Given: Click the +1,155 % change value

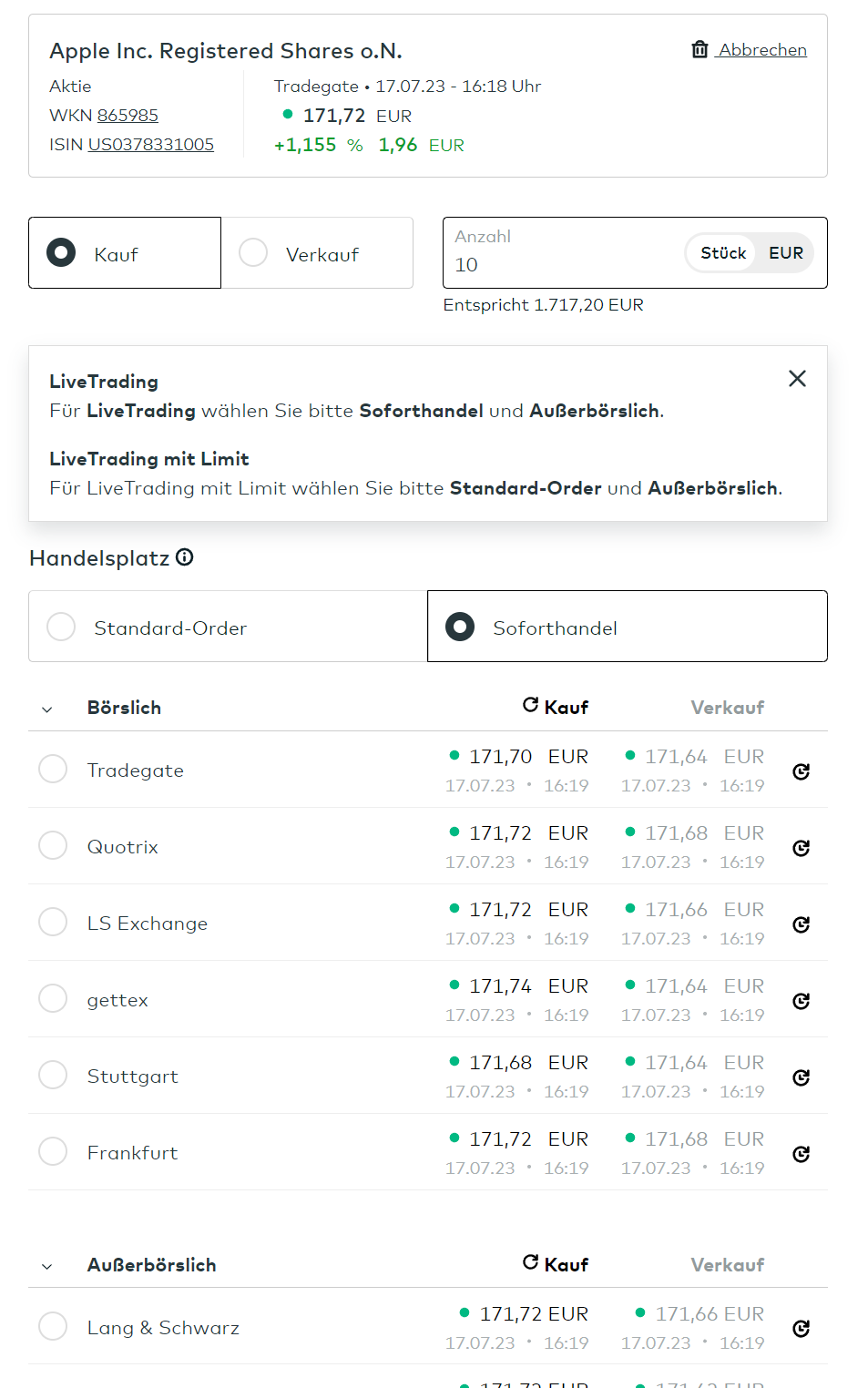Looking at the screenshot, I should click(x=319, y=145).
